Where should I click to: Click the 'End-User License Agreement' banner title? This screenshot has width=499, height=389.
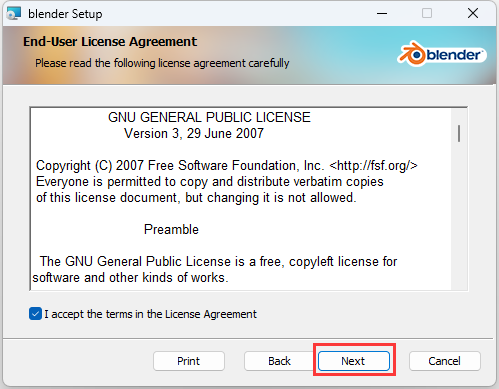110,42
